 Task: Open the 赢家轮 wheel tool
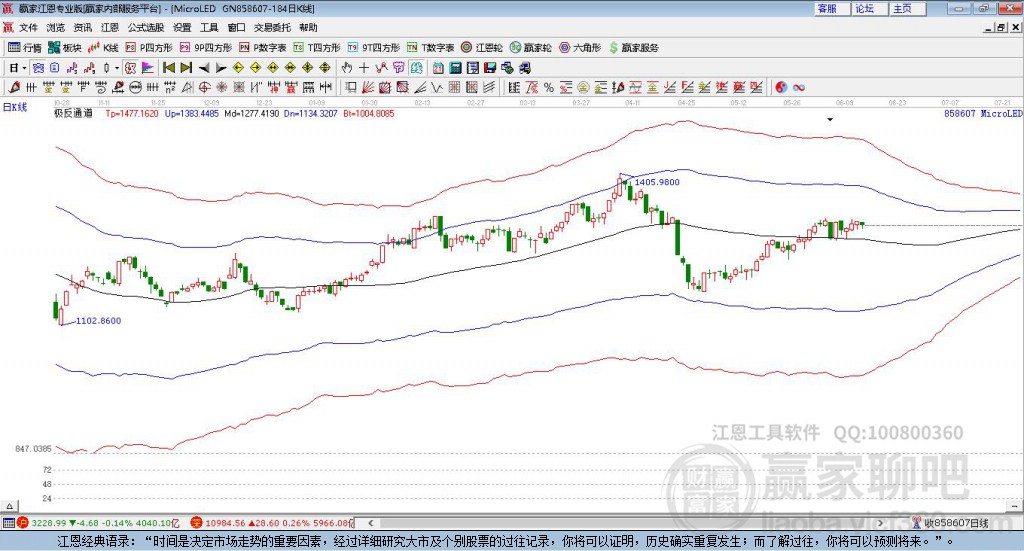click(x=531, y=48)
